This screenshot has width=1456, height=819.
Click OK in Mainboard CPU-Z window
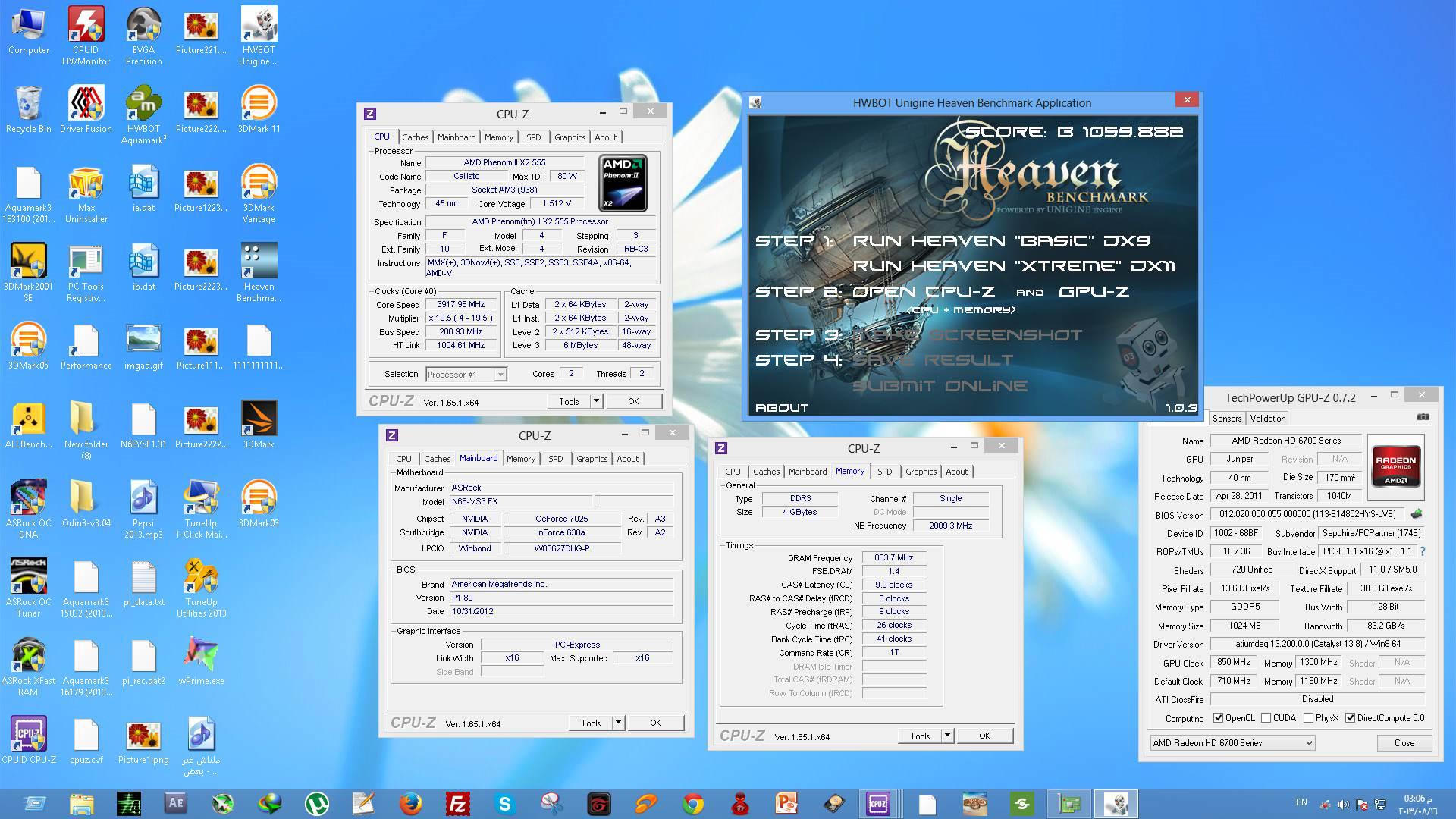coord(655,723)
